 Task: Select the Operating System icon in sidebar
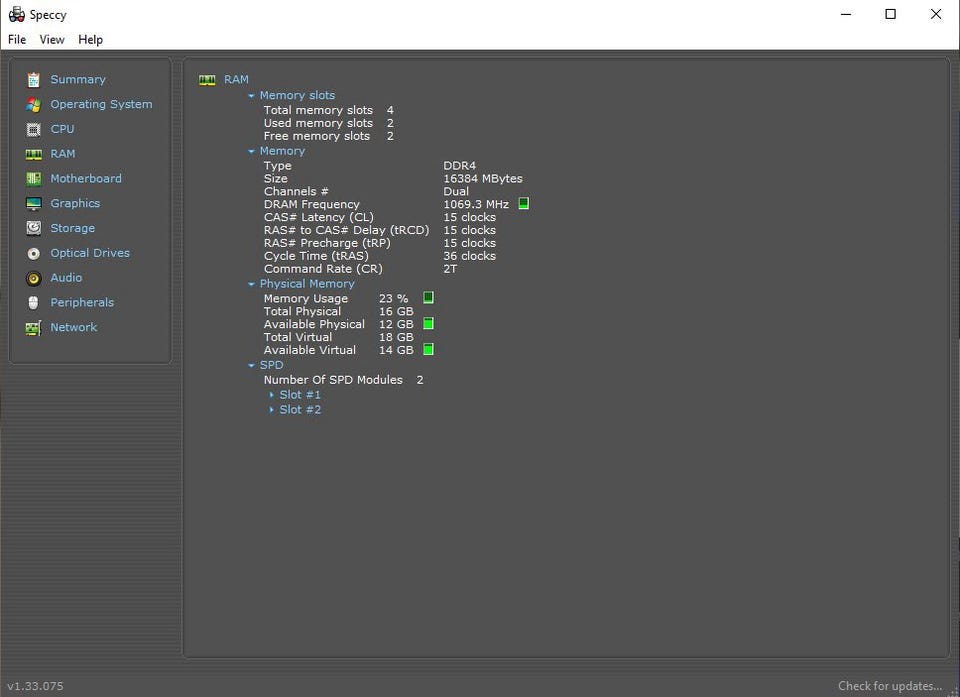[34, 105]
